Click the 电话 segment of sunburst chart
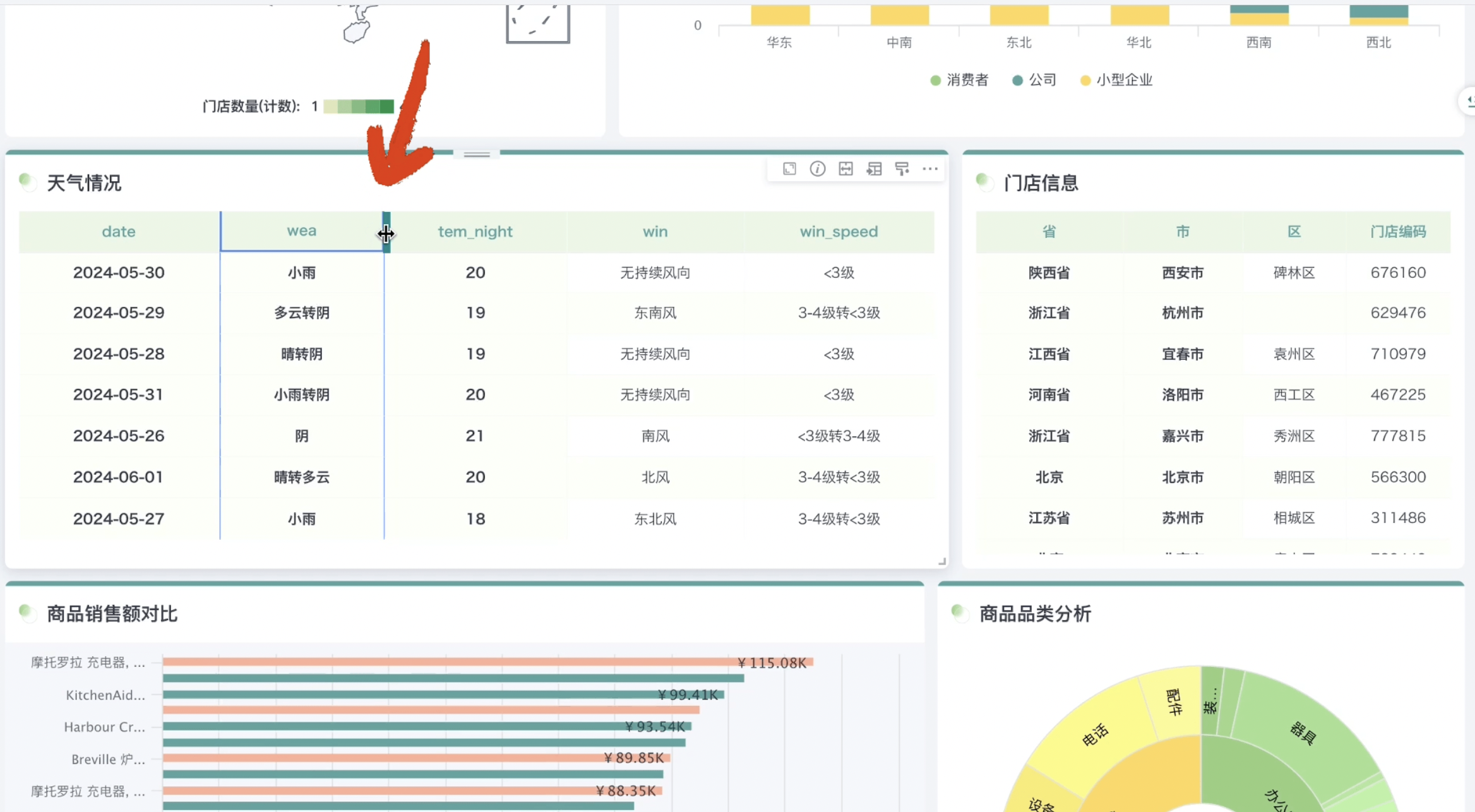Screen dimensions: 1475x812 [x=1095, y=734]
